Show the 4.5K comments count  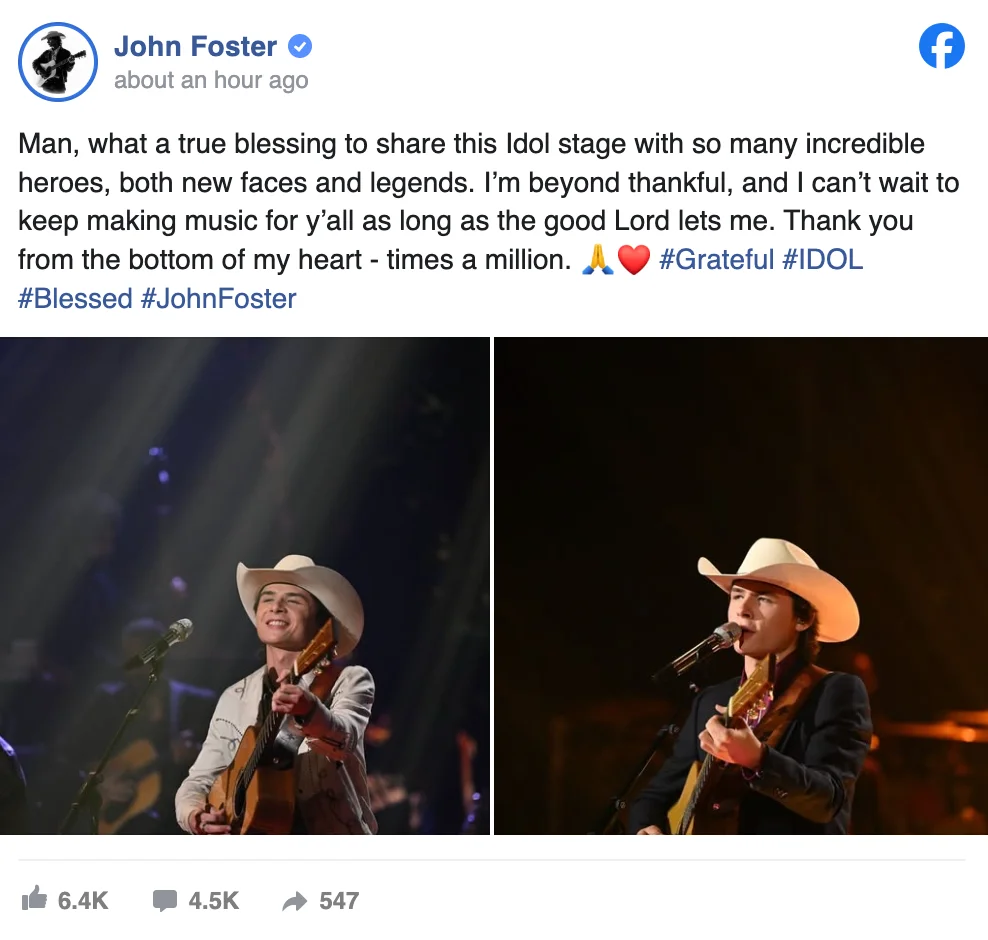tap(213, 900)
